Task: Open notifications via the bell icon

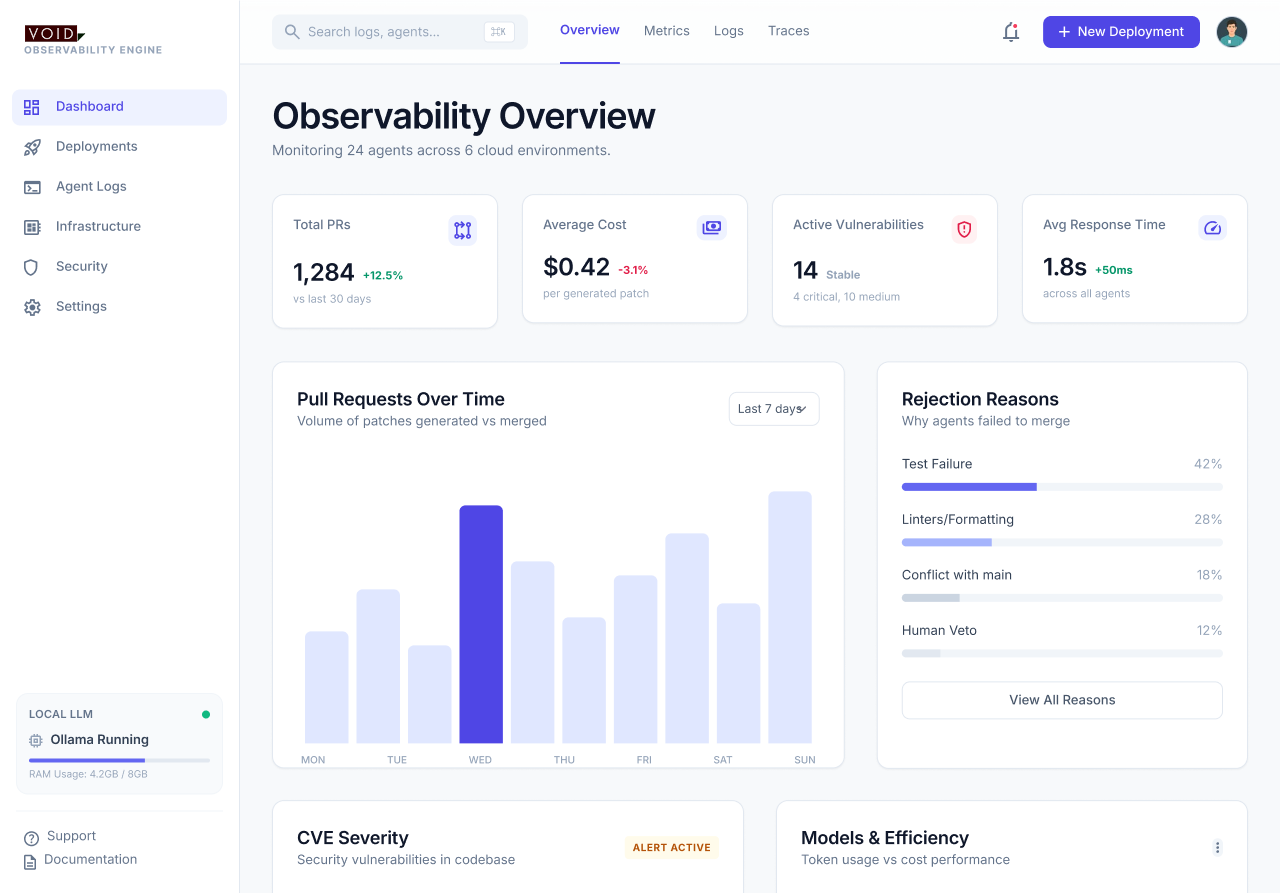Action: 1011,31
